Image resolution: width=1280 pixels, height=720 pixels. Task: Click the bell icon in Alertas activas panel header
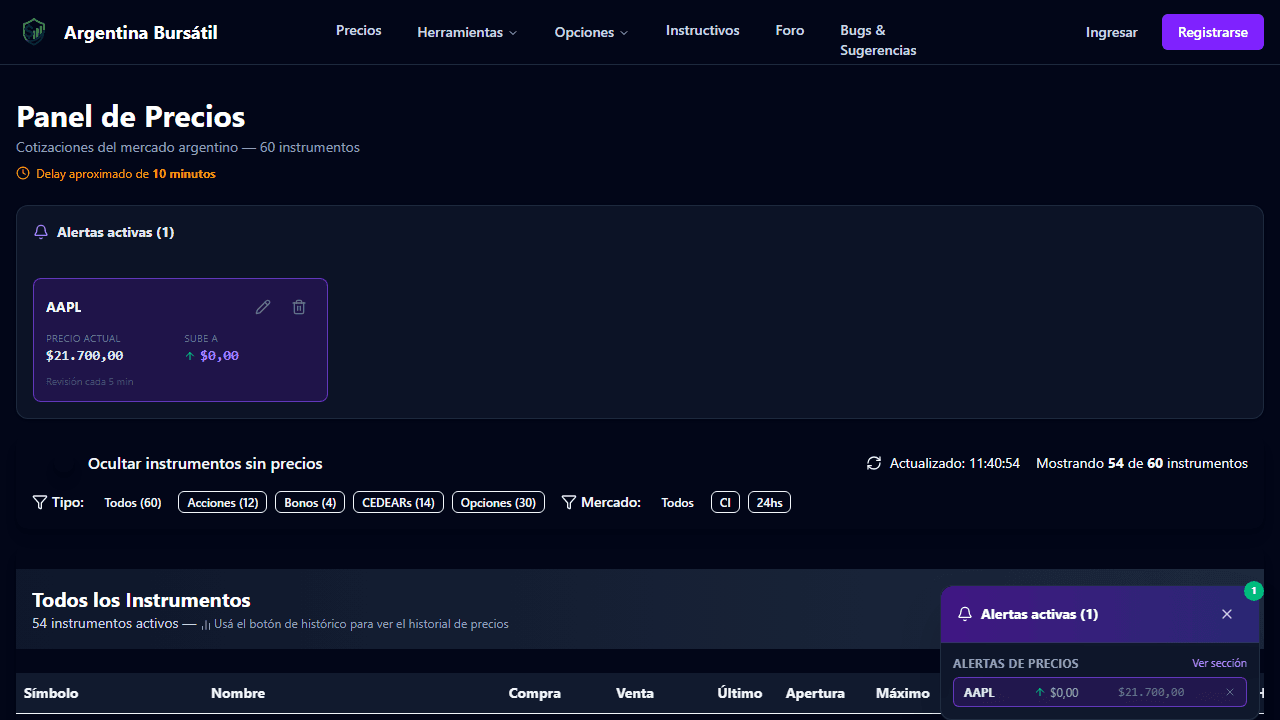click(41, 232)
